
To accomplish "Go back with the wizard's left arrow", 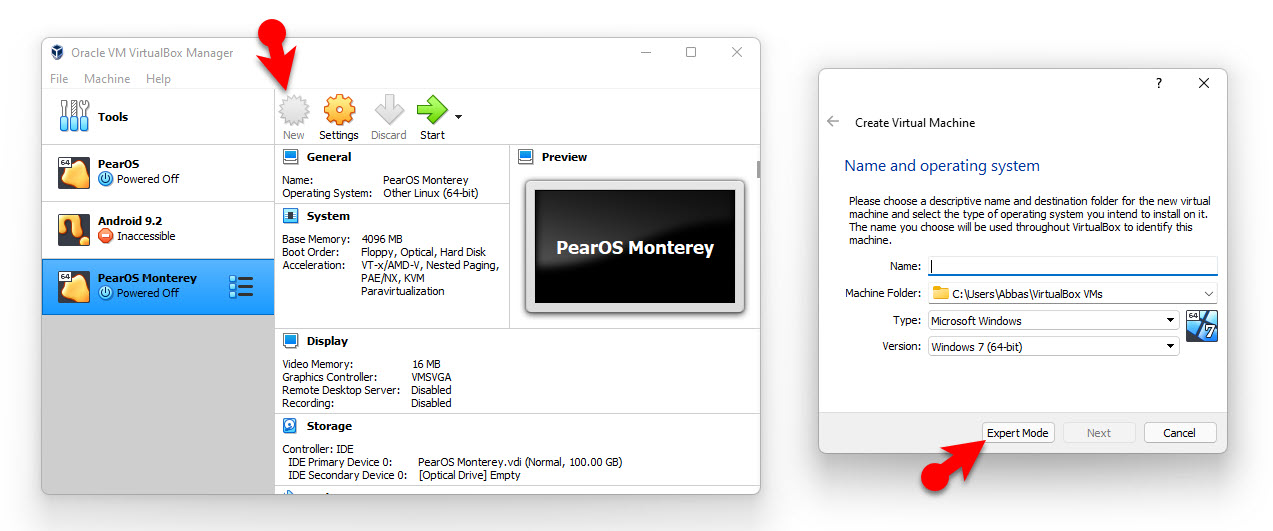I will [833, 122].
